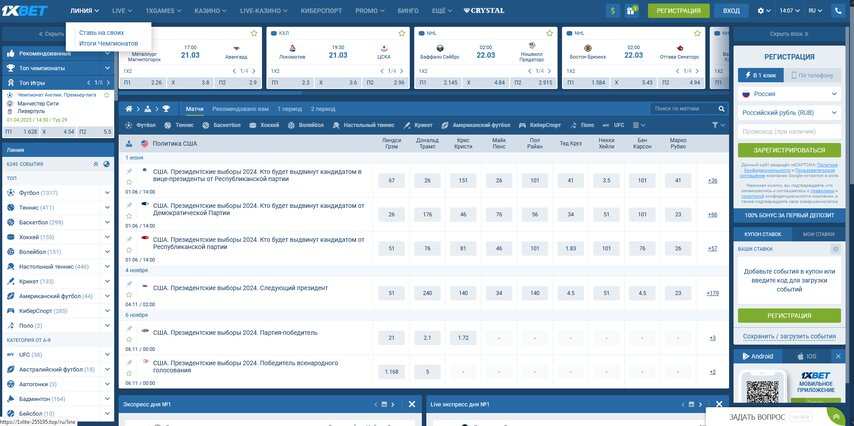The height and width of the screenshot is (426, 854).
Task: Open the gift bonuses icon in header
Action: (632, 10)
